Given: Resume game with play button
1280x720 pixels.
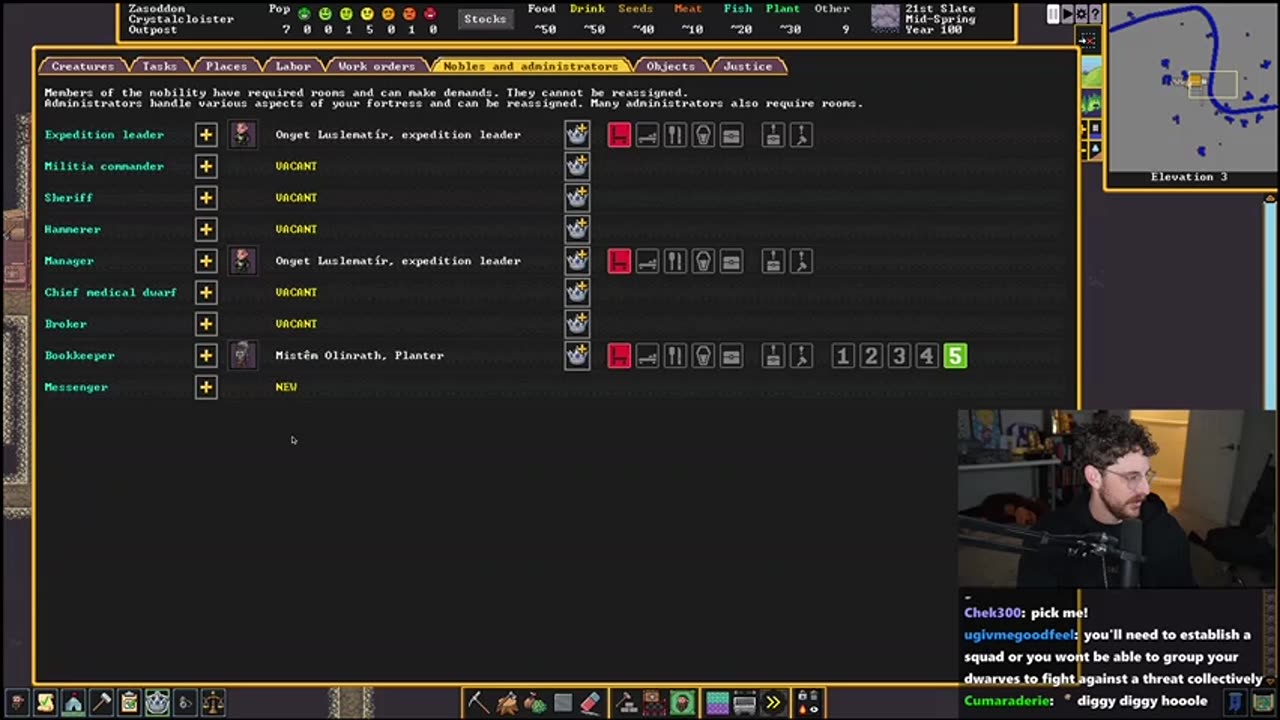Looking at the screenshot, I should point(1067,14).
